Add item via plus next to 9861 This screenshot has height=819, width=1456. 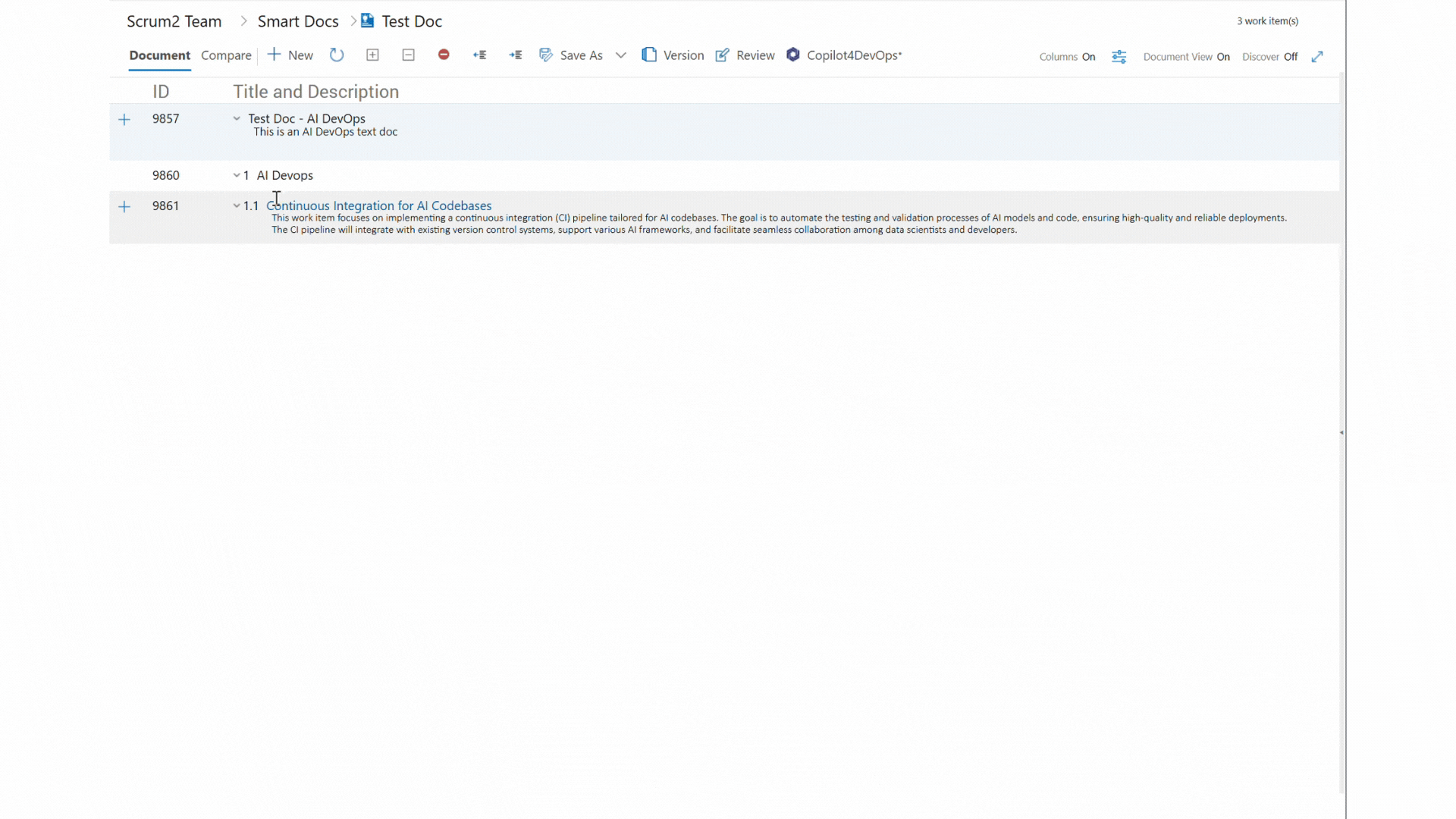[124, 206]
